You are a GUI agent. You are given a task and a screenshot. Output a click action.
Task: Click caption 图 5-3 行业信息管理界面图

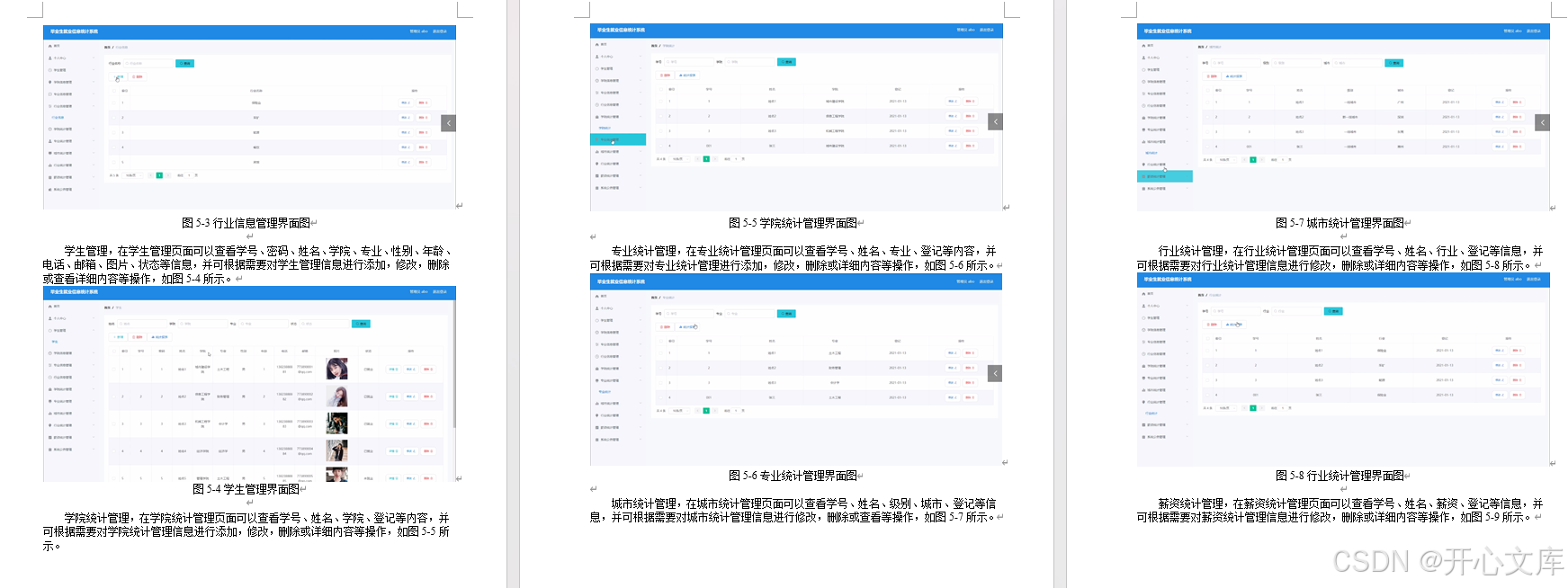[246, 223]
